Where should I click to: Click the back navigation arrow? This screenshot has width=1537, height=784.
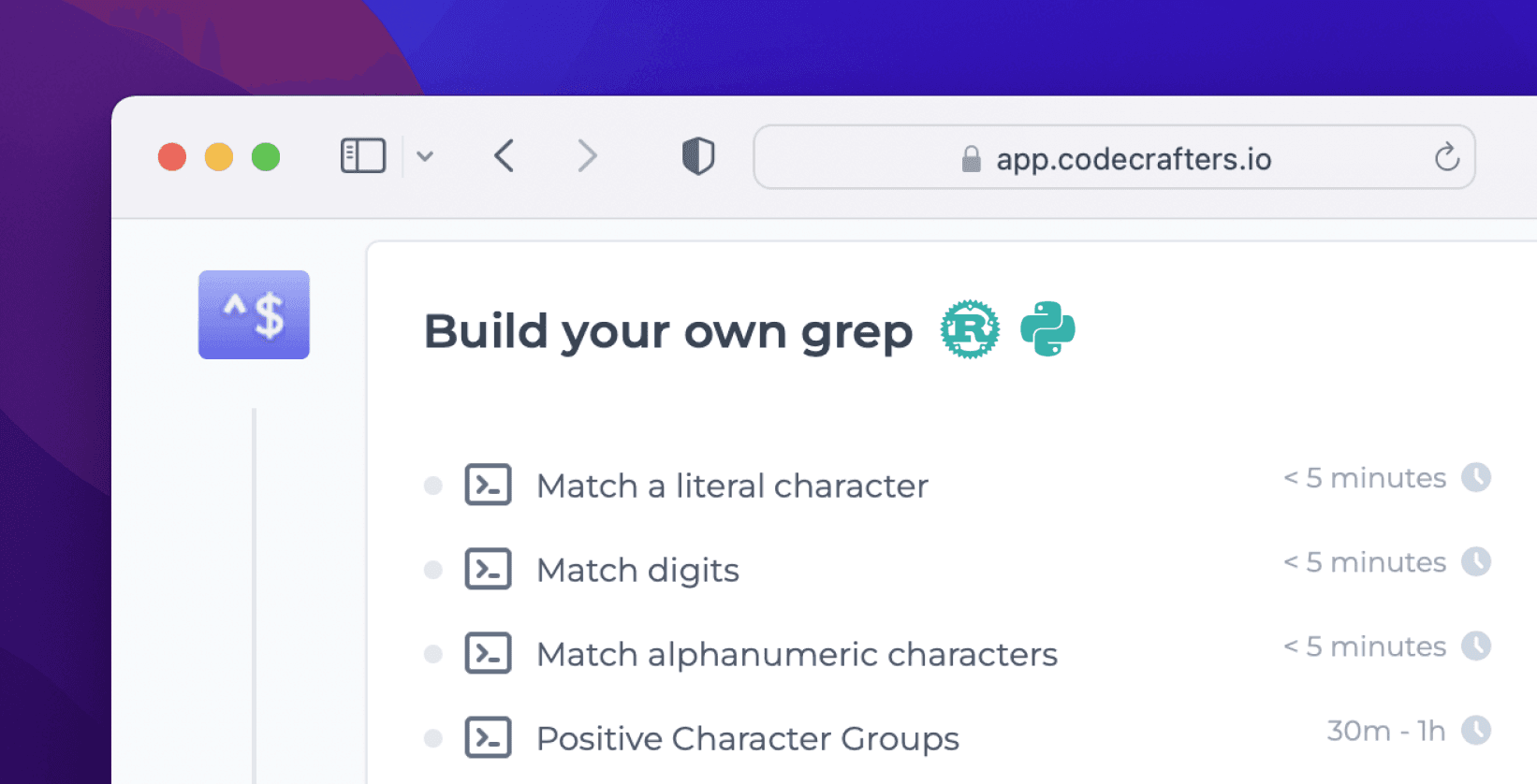coord(504,156)
